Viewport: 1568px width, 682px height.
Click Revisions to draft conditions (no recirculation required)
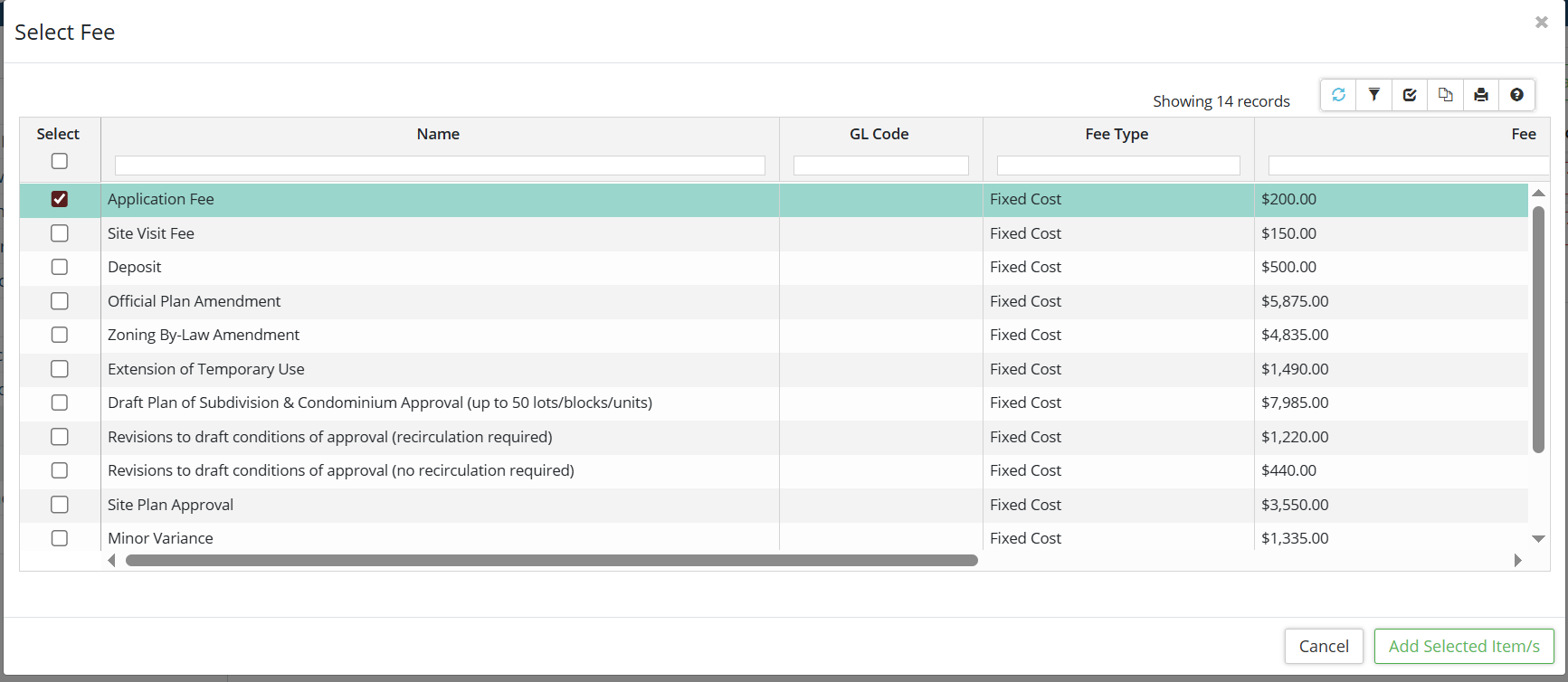click(x=341, y=470)
